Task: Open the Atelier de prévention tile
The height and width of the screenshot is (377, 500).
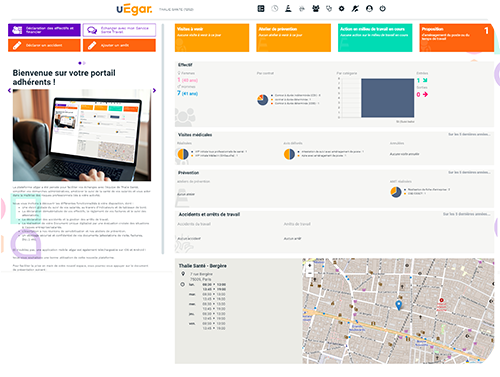Action: tap(294, 38)
